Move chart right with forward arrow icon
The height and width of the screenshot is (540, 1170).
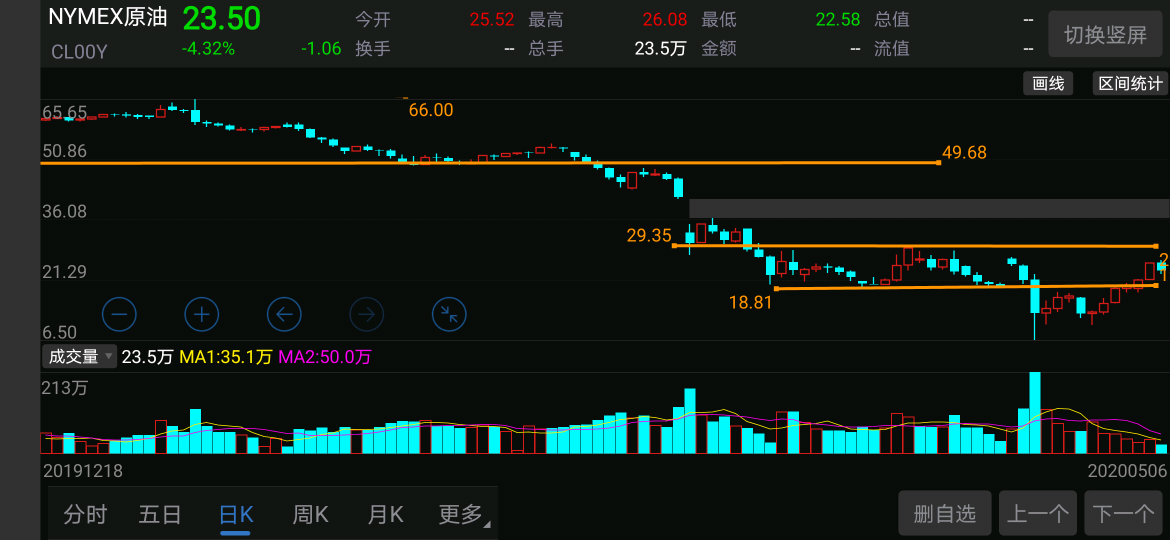366,314
